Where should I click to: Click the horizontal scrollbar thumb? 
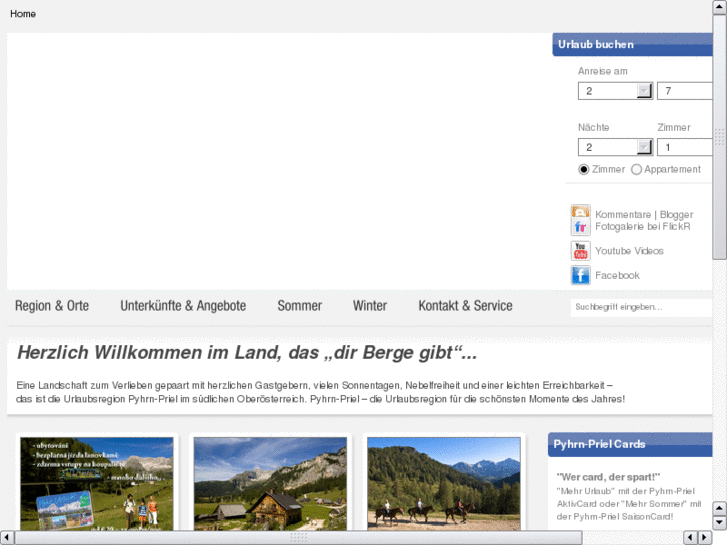click(299, 538)
